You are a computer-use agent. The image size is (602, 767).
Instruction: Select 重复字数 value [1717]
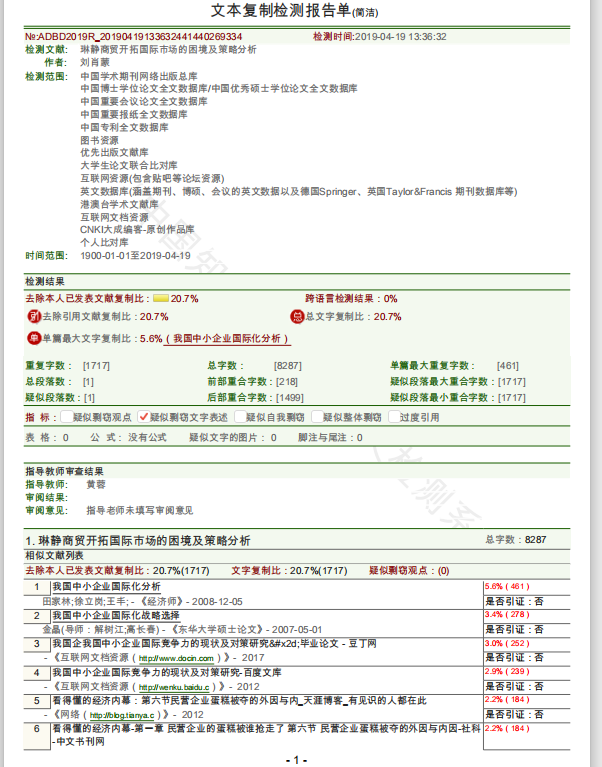pyautogui.click(x=96, y=366)
